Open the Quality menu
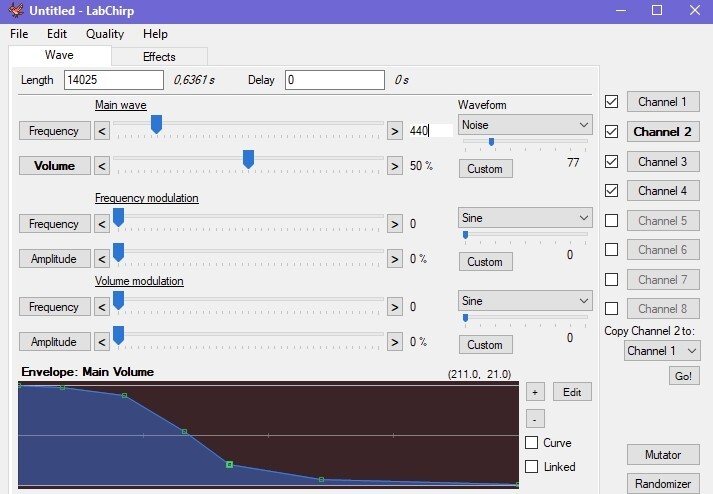 point(105,34)
